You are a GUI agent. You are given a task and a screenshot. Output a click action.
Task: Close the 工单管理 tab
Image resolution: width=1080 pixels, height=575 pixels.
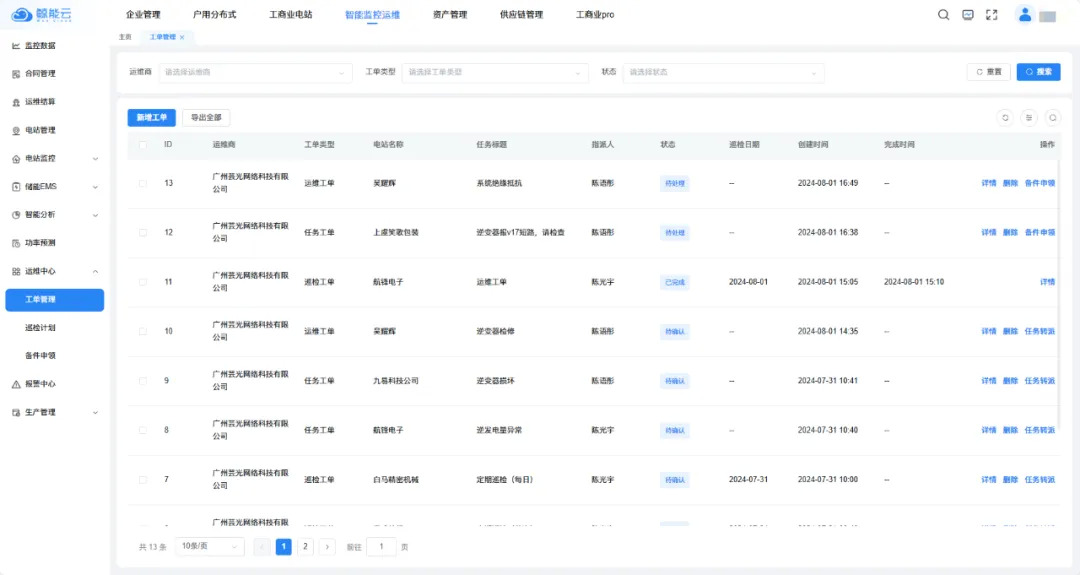click(x=181, y=37)
